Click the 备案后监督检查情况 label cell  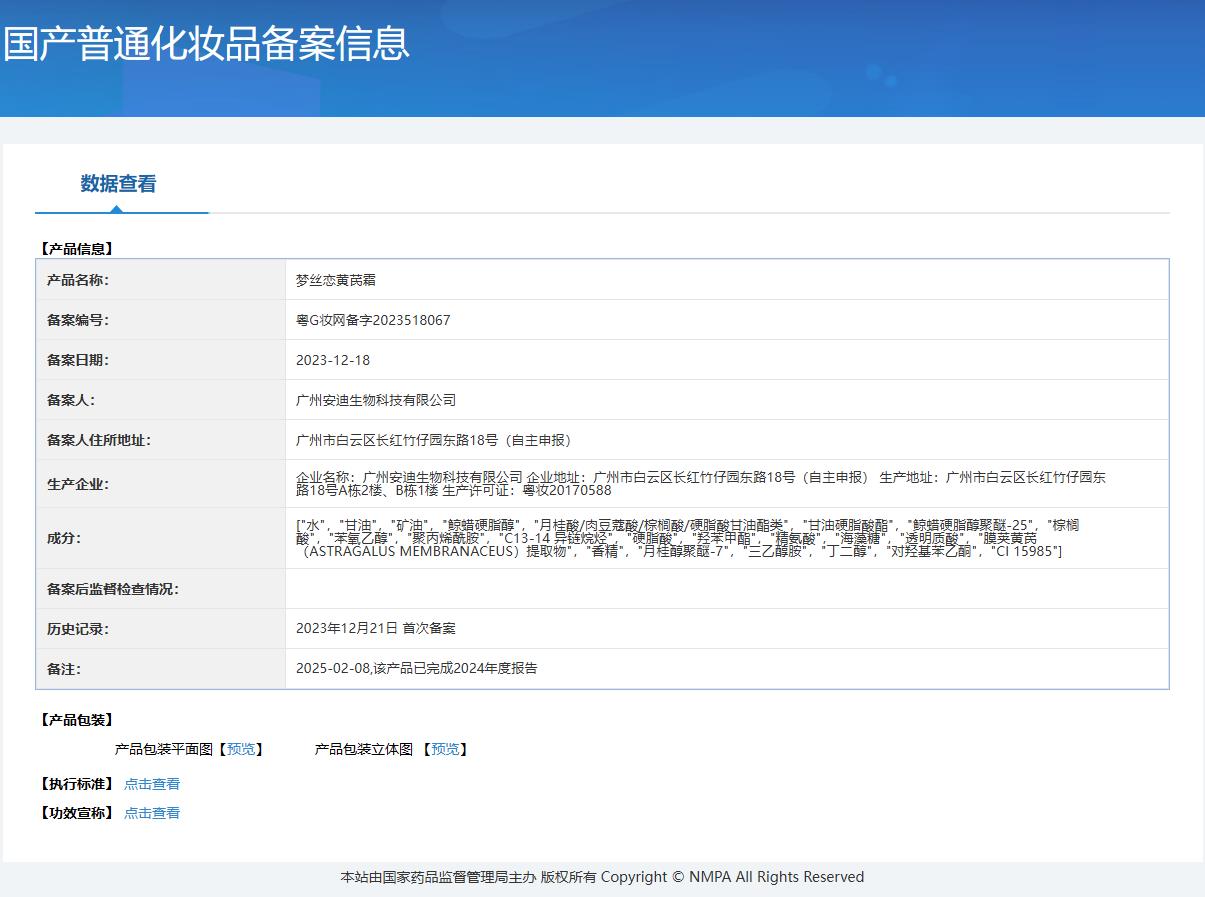click(113, 589)
